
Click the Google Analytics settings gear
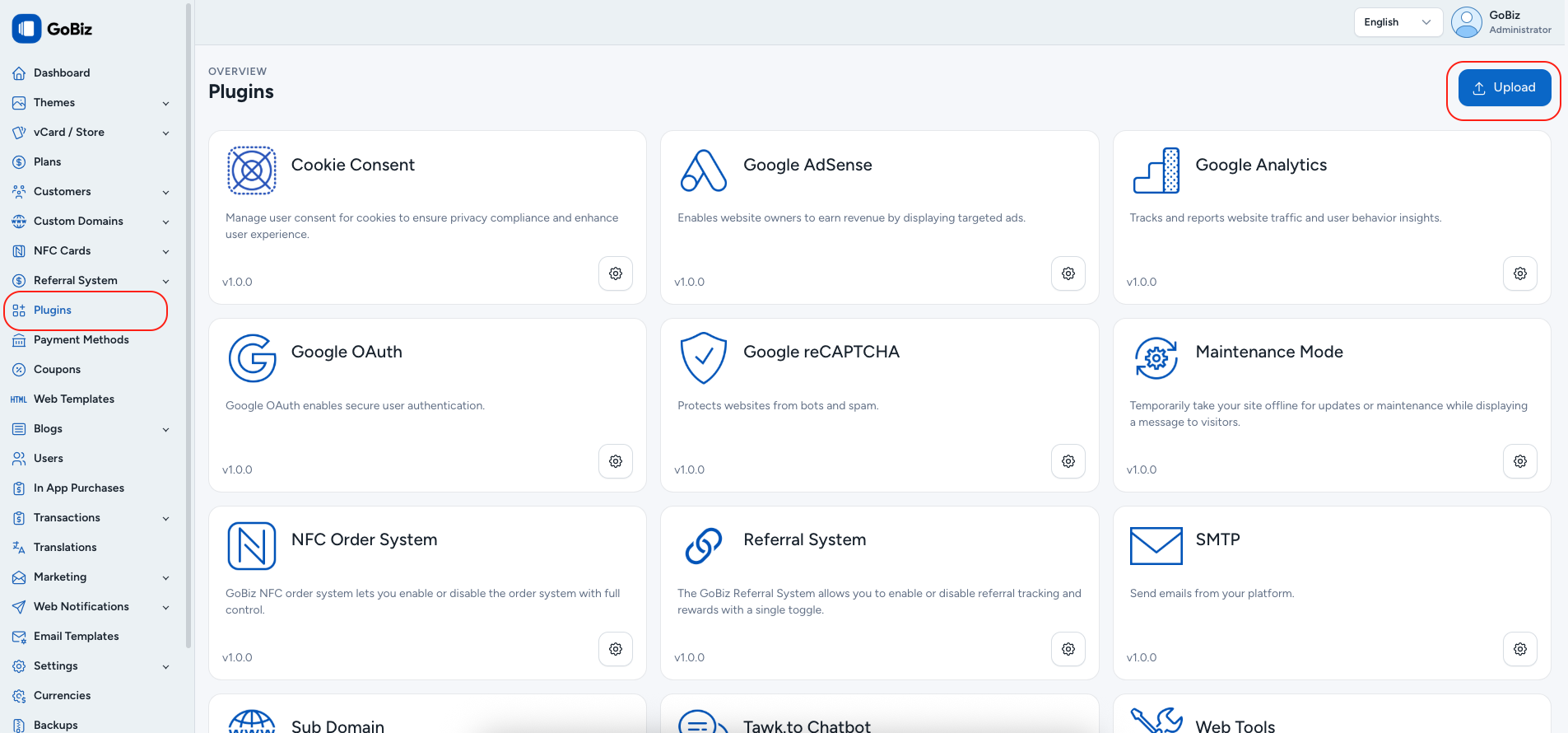coord(1519,273)
